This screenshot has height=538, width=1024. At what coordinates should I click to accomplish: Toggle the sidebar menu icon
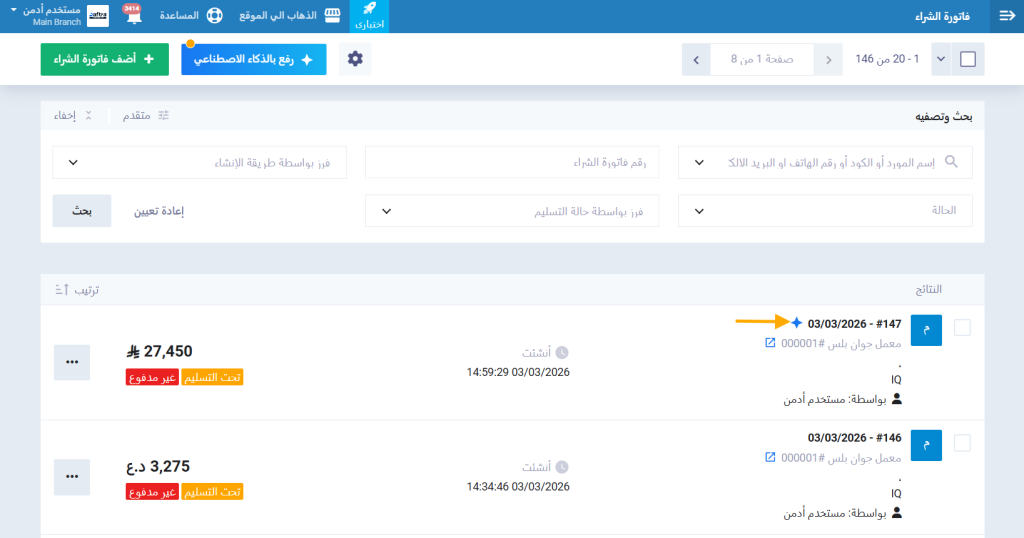[1006, 17]
